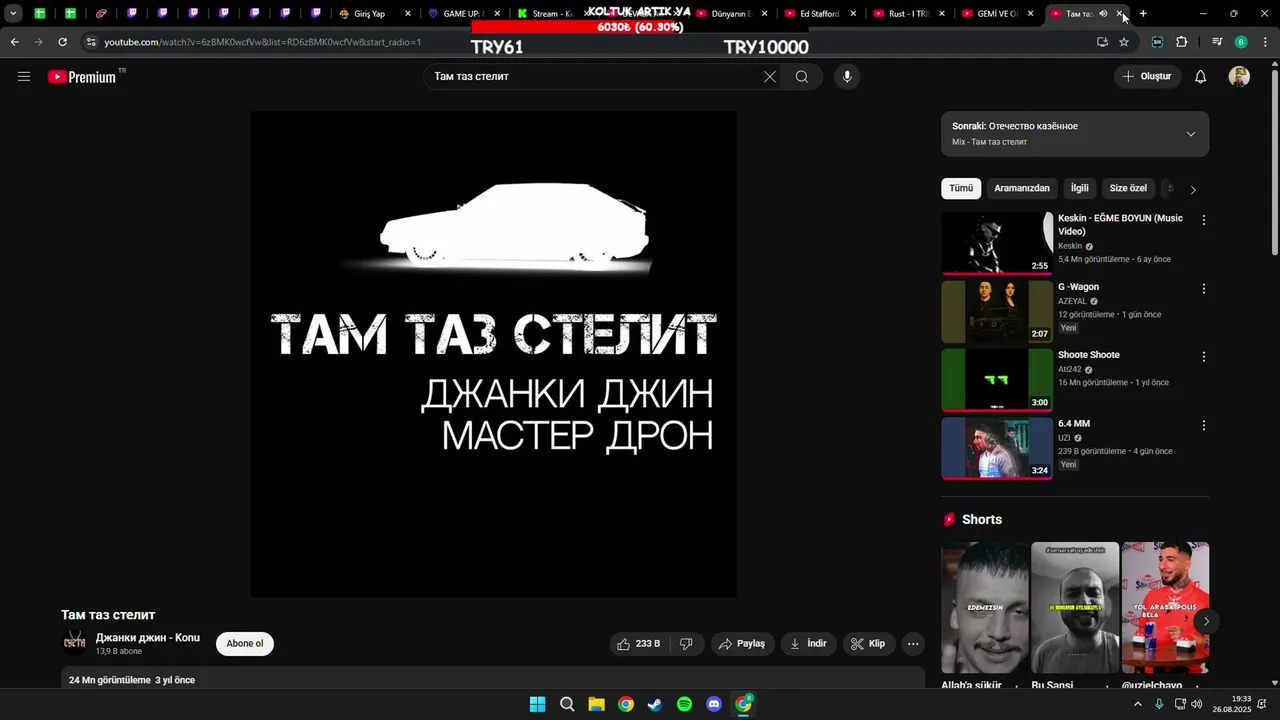Dislike the video
Screen dimensions: 1280x720
(686, 644)
